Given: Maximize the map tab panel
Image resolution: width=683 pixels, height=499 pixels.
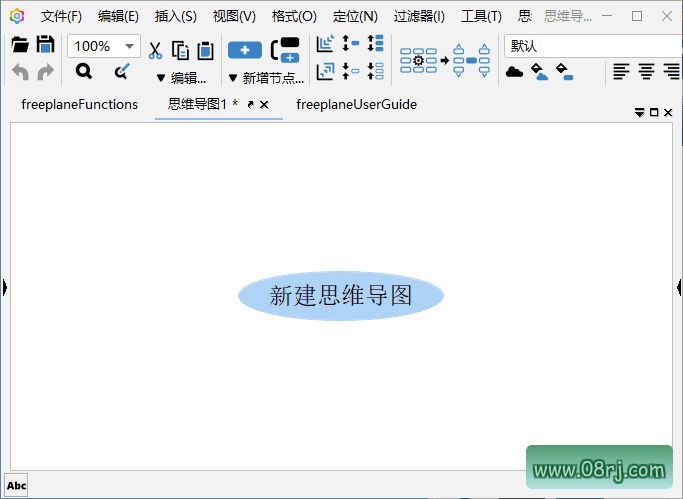Looking at the screenshot, I should [654, 113].
